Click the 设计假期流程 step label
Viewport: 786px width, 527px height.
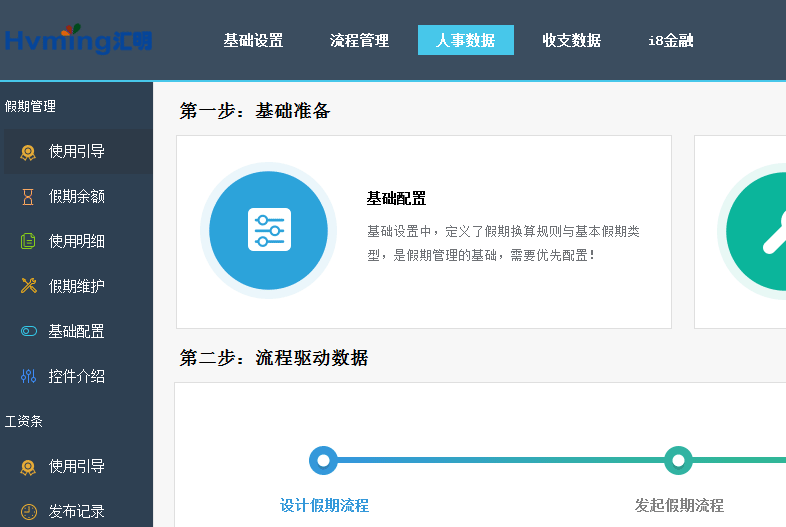[324, 505]
